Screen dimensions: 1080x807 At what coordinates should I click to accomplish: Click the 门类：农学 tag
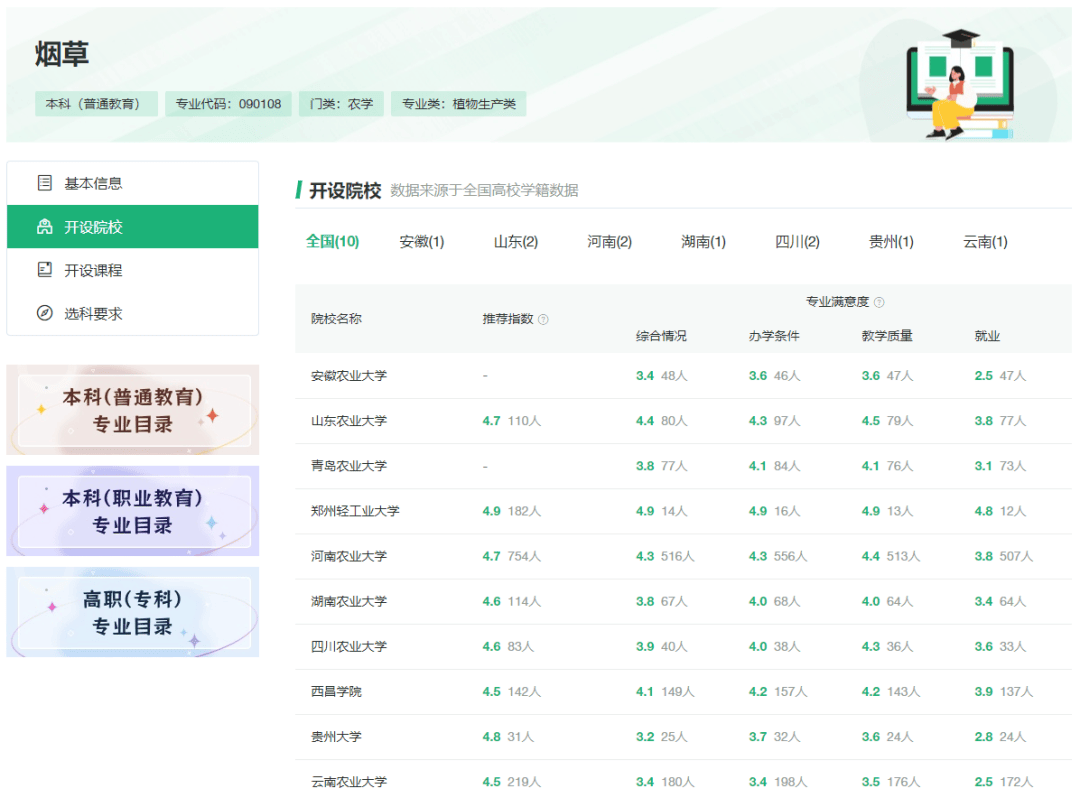coord(341,104)
